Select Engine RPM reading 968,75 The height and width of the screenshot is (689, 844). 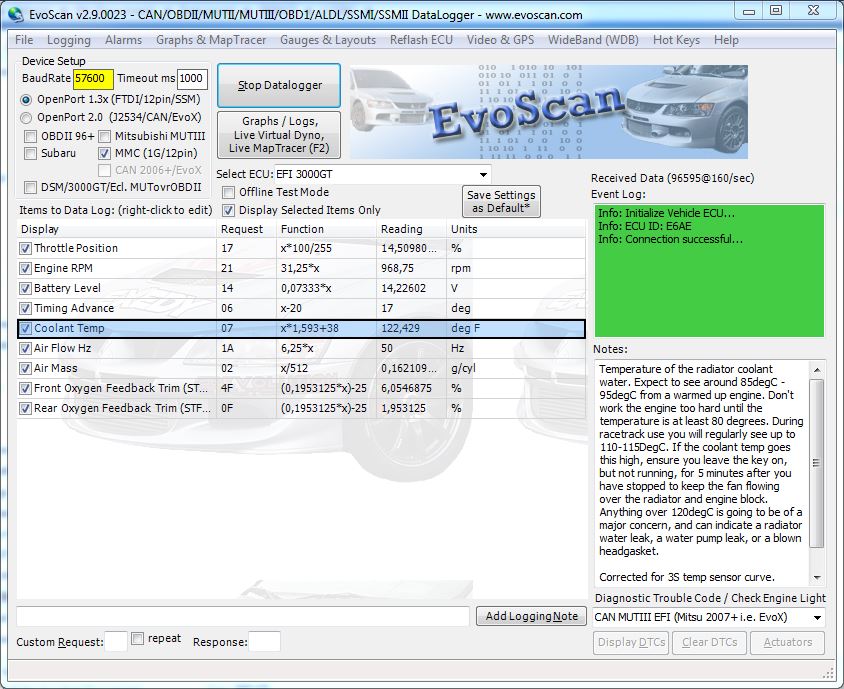397,268
